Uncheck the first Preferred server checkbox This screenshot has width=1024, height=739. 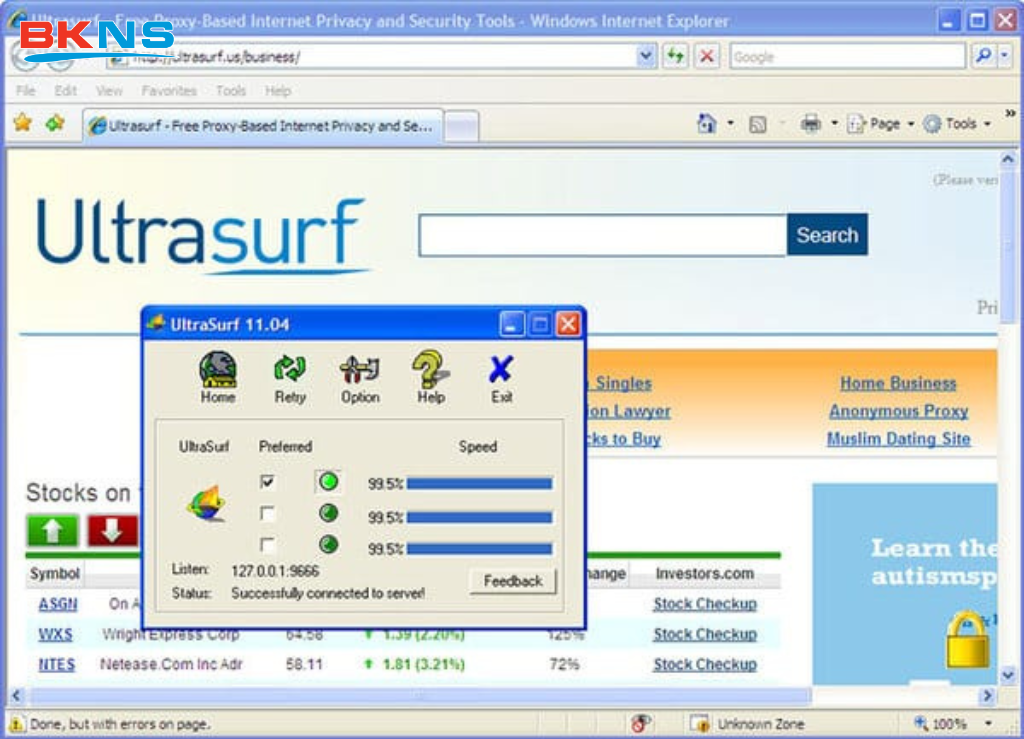268,482
